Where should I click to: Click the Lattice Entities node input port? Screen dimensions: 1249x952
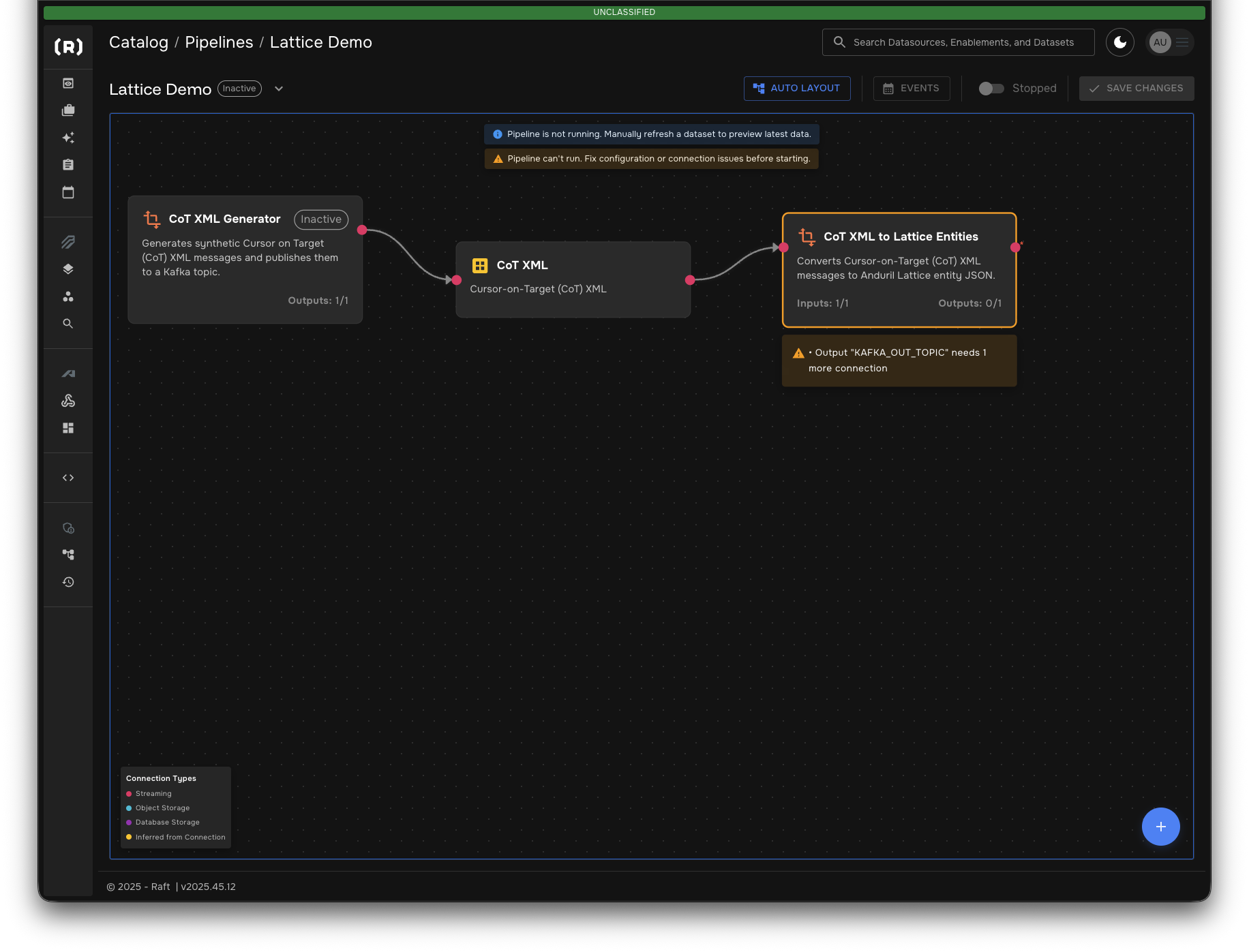click(784, 247)
